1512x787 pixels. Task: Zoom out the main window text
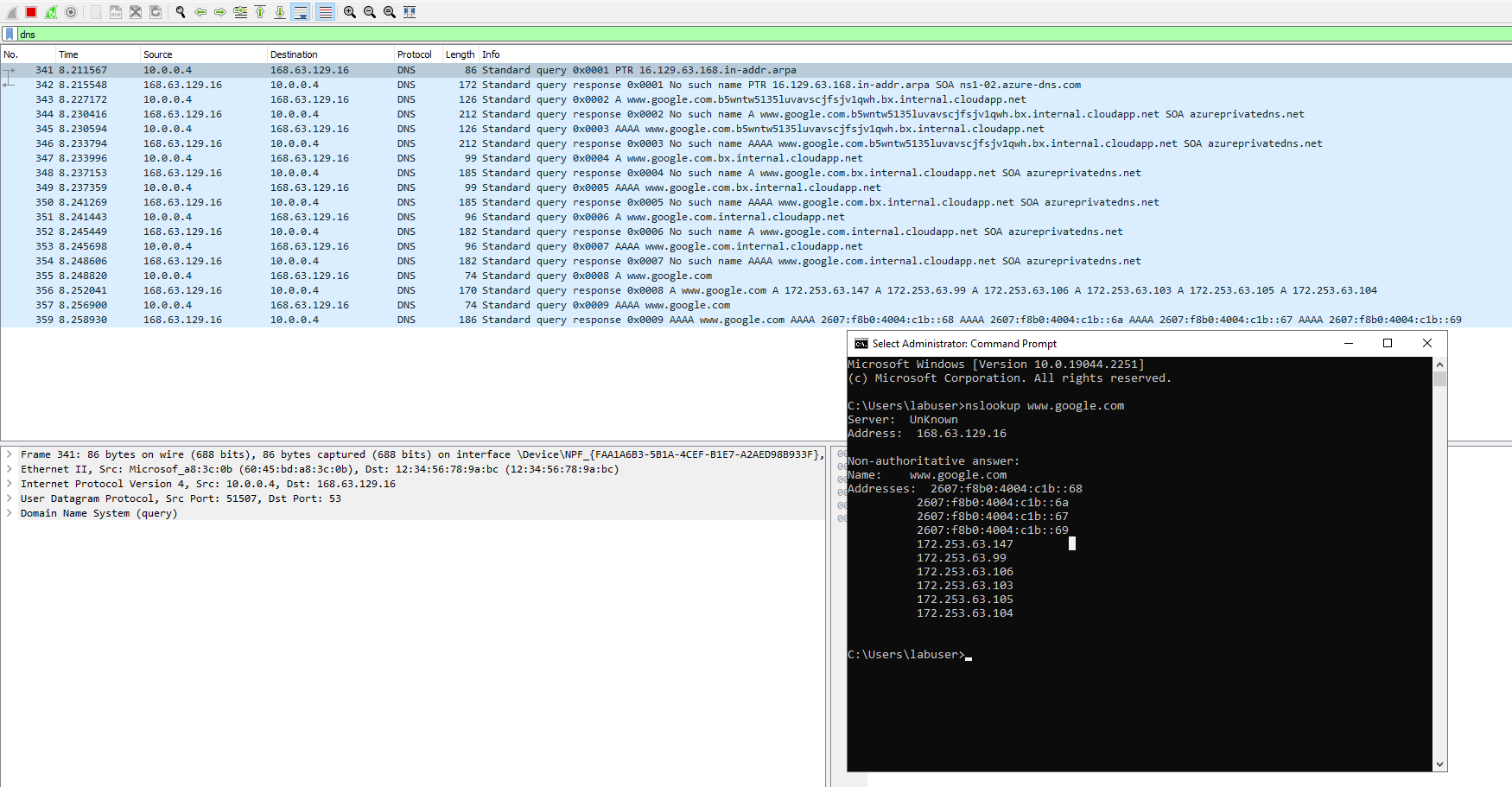pyautogui.click(x=370, y=12)
